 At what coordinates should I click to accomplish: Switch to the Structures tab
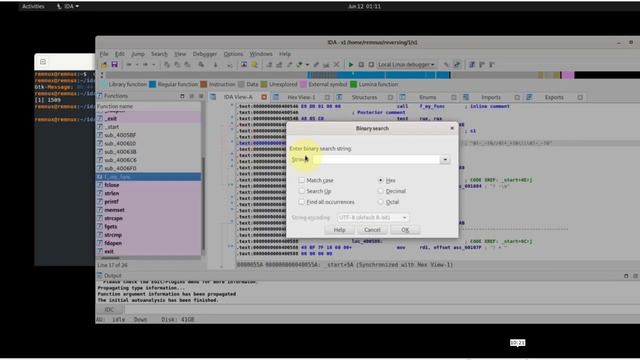click(364, 97)
